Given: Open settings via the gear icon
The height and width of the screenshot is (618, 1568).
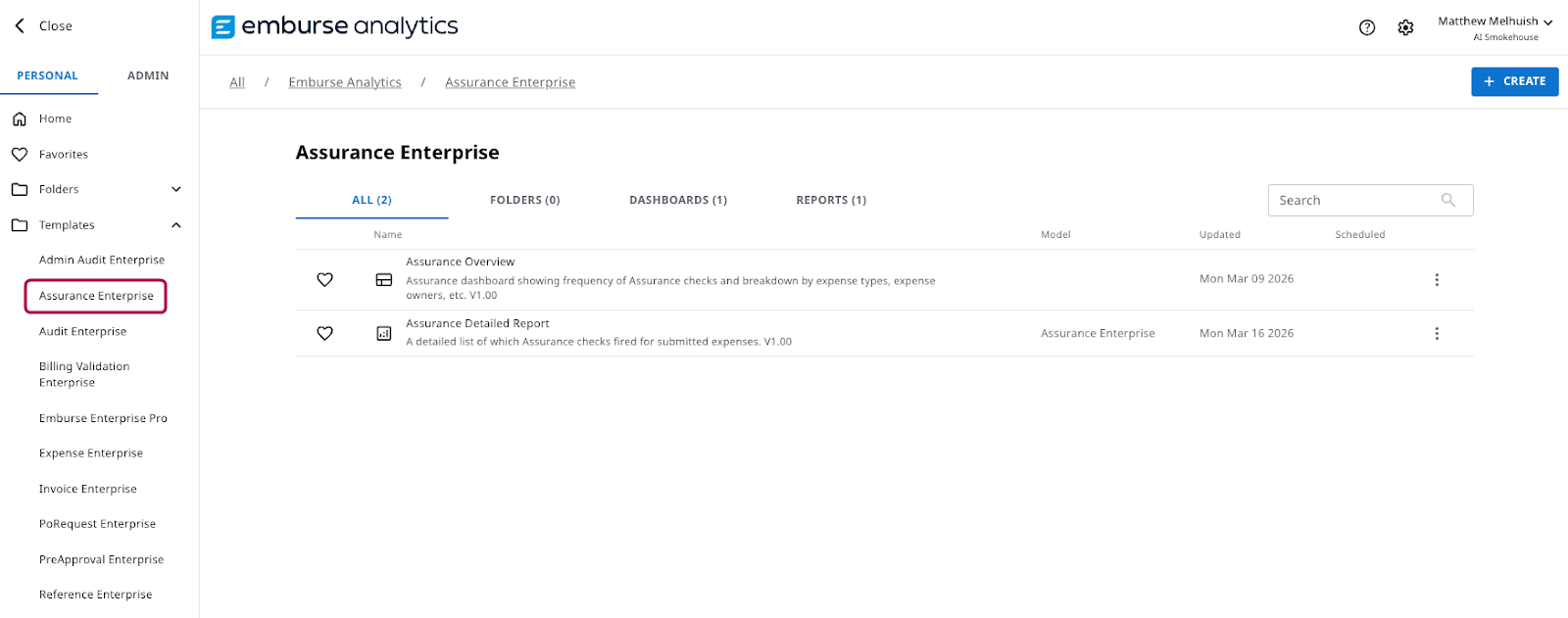Looking at the screenshot, I should point(1405,27).
